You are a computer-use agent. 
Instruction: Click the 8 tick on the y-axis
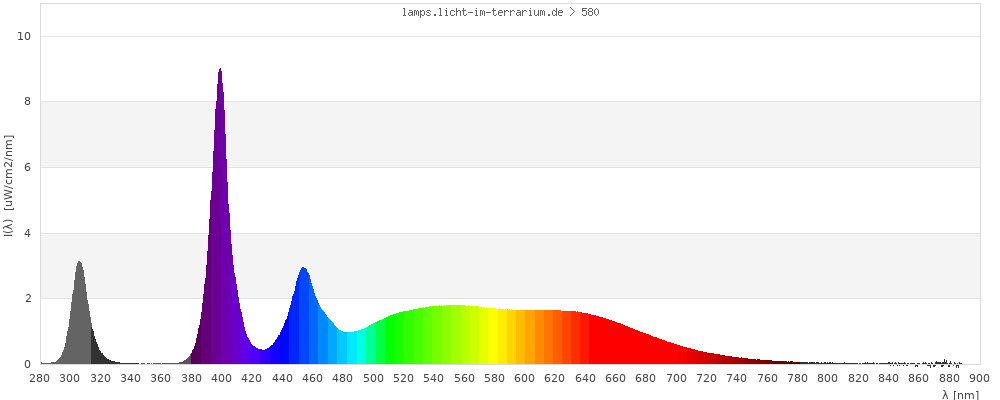pyautogui.click(x=28, y=101)
